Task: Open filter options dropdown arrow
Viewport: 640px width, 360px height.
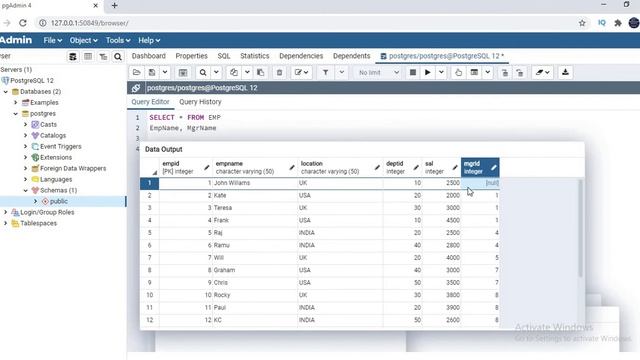Action: pyautogui.click(x=342, y=73)
